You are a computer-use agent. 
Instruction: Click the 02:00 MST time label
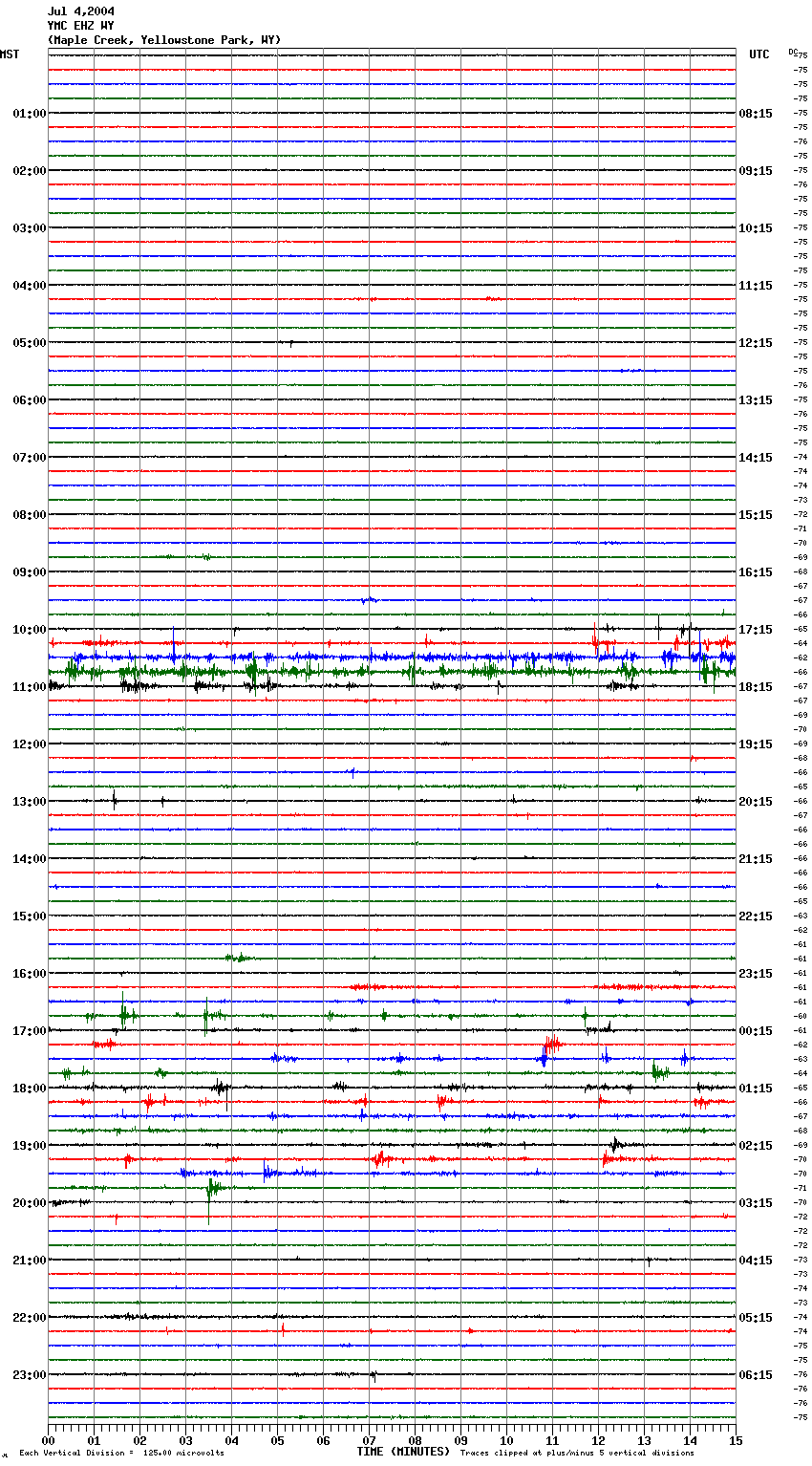[x=30, y=171]
